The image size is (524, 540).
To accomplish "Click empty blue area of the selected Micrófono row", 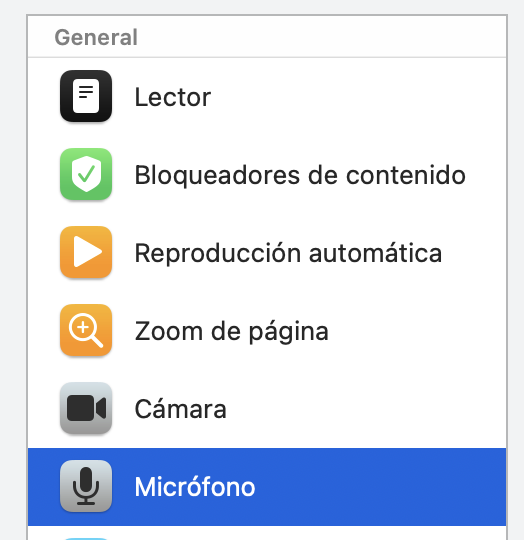I will (x=379, y=487).
